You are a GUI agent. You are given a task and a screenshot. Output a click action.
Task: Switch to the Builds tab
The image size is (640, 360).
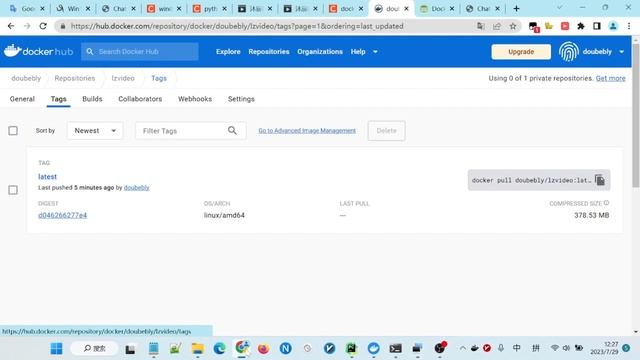(92, 99)
